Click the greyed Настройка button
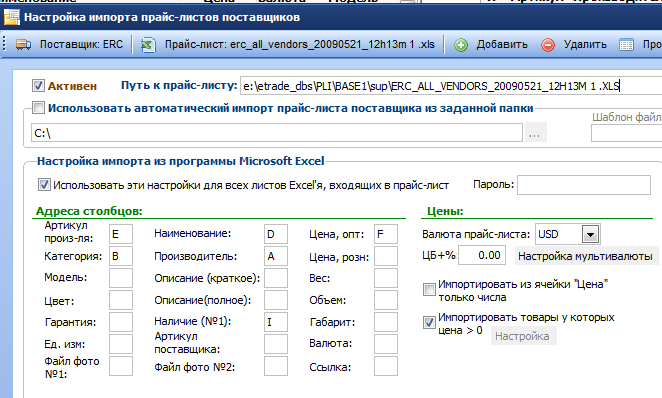 (x=523, y=336)
